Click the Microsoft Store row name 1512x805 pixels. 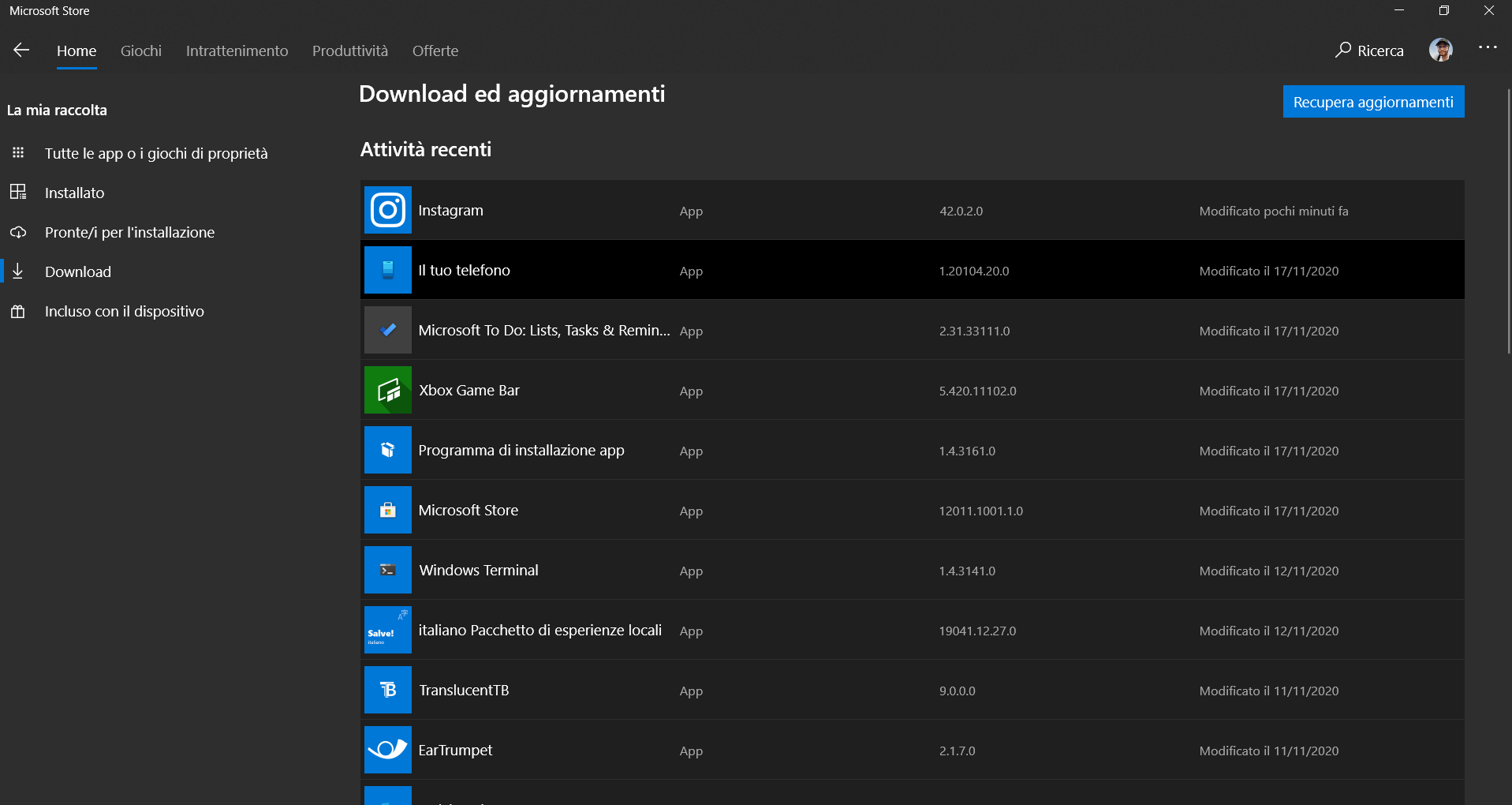coord(469,510)
